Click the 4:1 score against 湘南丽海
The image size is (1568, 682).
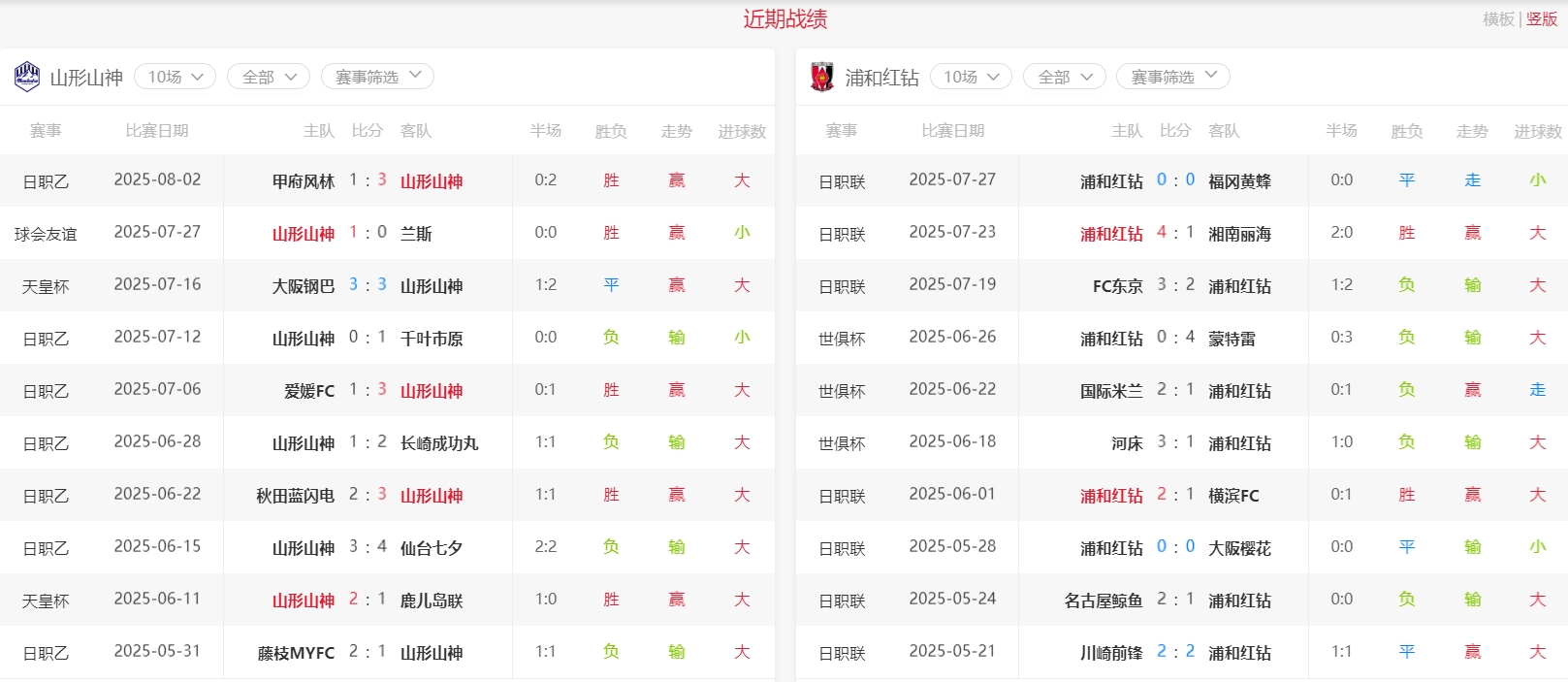(1174, 233)
